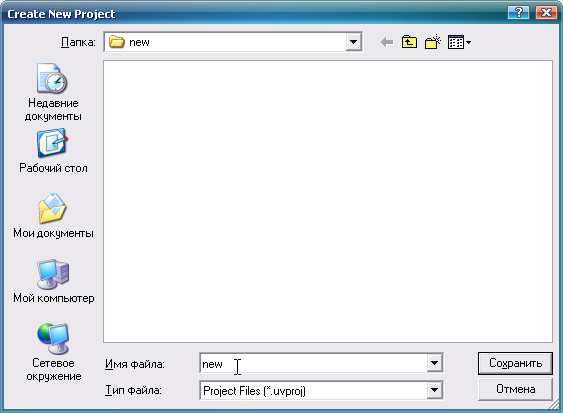Open Мои документы shortcut
The image size is (563, 413).
pyautogui.click(x=53, y=216)
